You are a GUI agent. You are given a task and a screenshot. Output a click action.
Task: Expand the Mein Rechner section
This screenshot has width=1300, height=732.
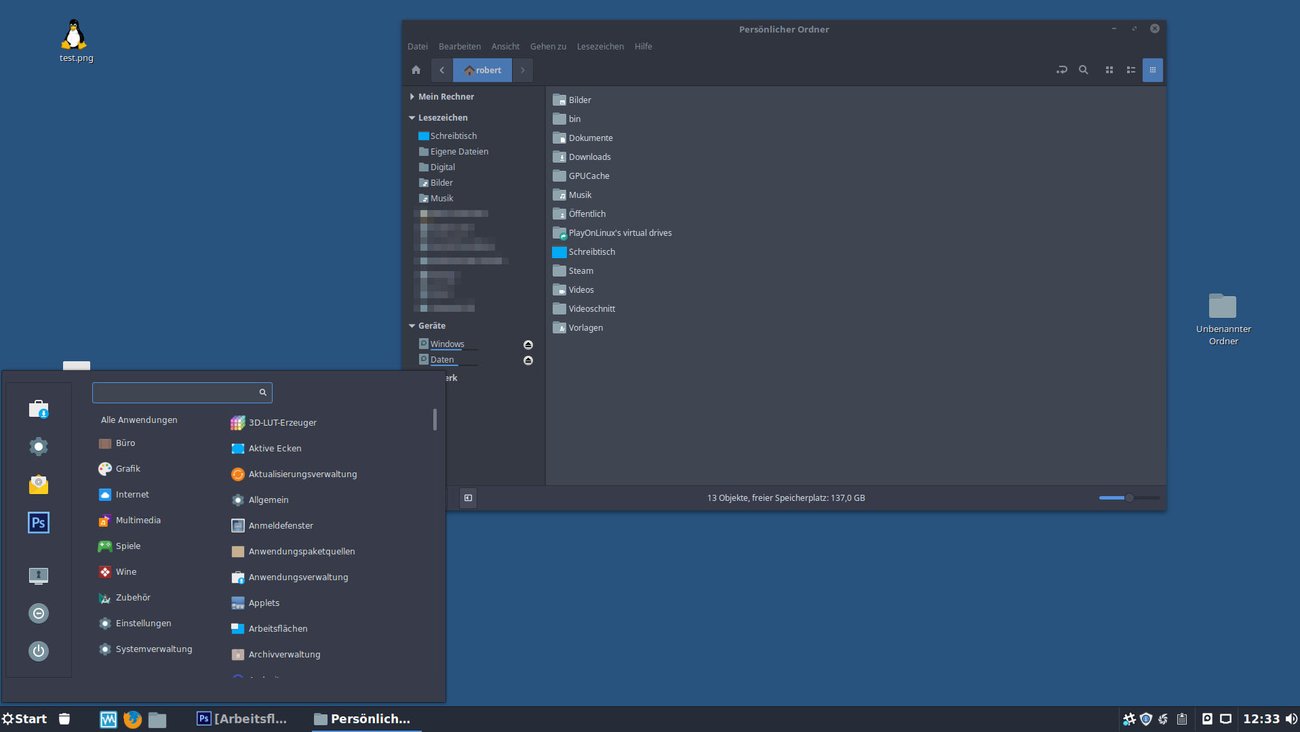[x=411, y=96]
